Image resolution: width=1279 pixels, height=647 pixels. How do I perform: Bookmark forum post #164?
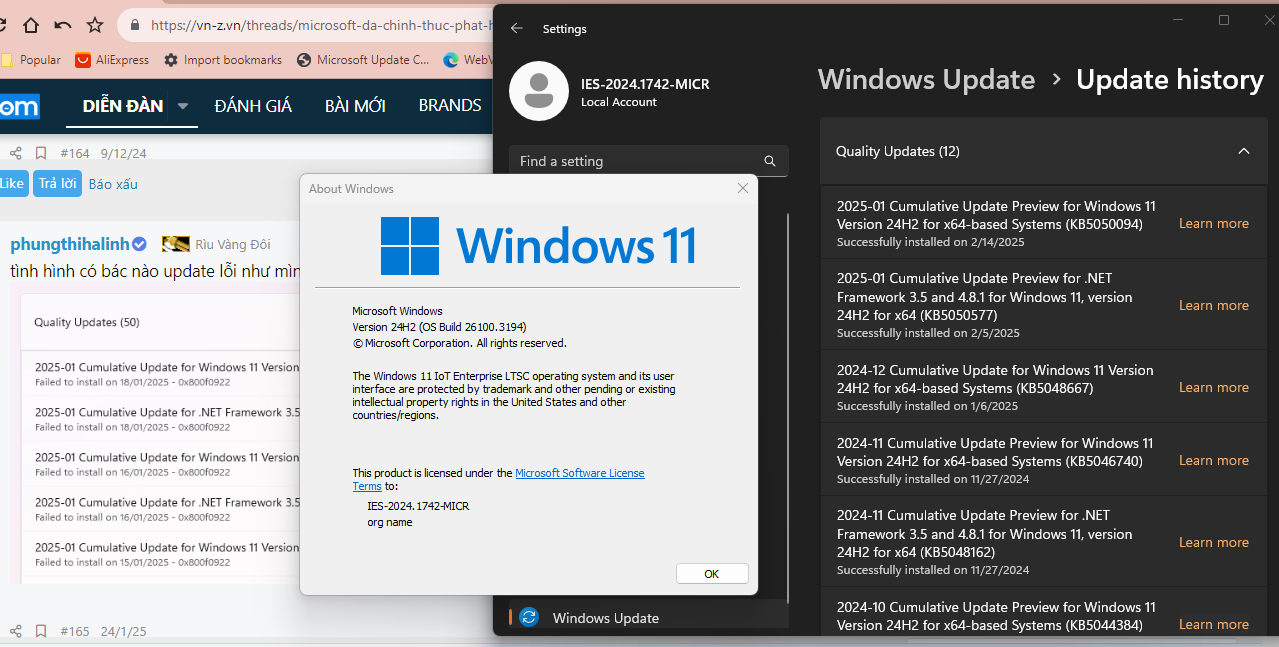(x=41, y=153)
